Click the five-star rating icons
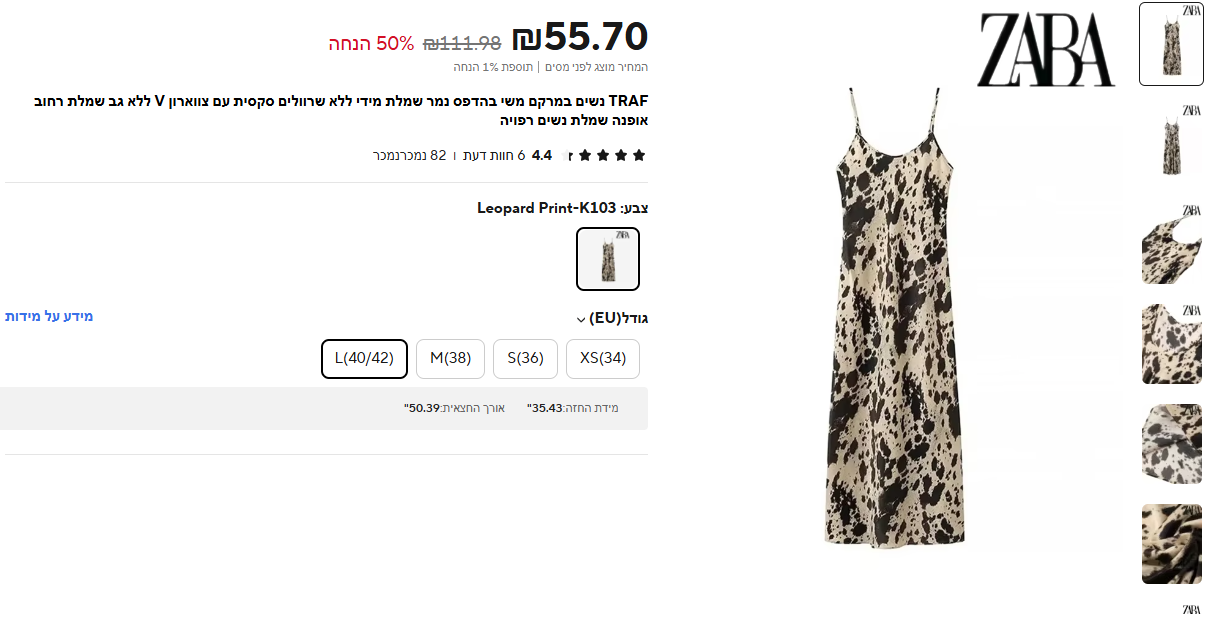The height and width of the screenshot is (632, 1212). tap(606, 155)
